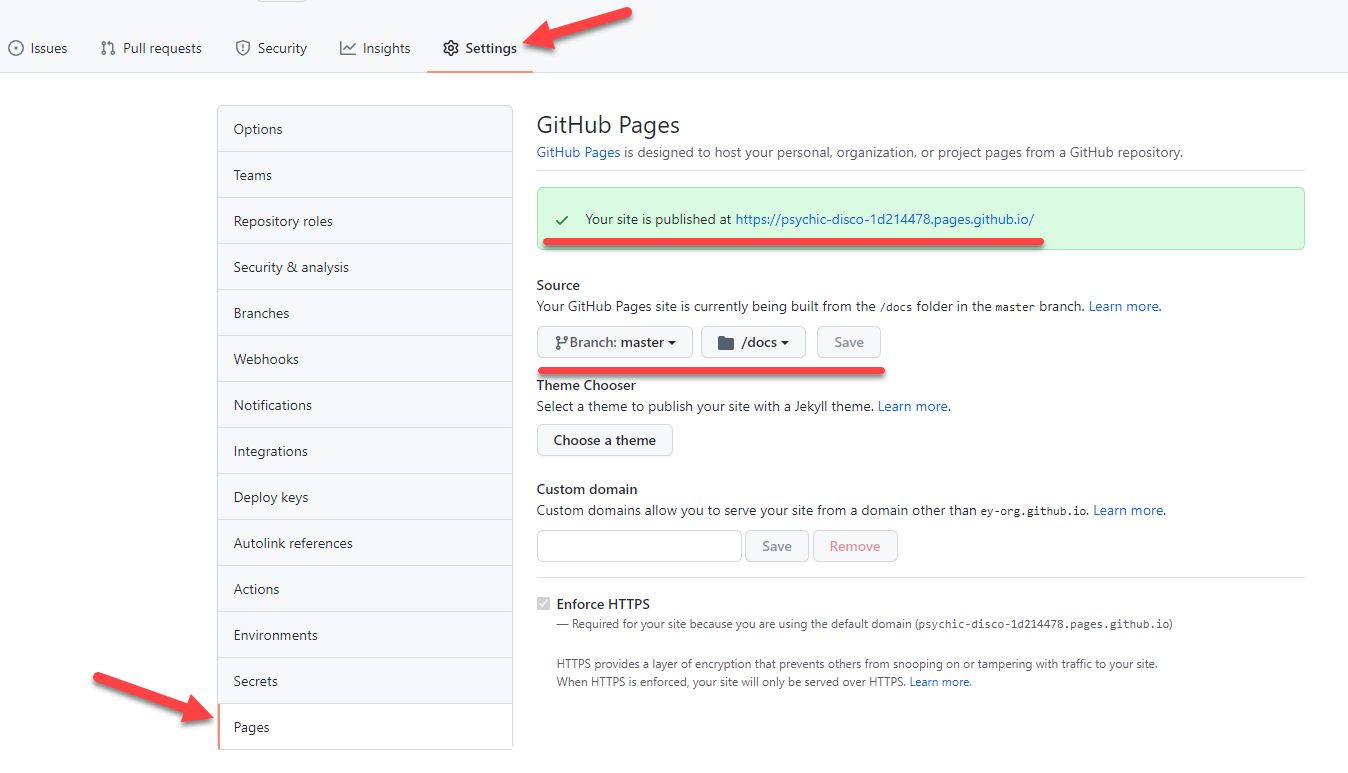Open the Branch: master dropdown
Viewport: 1348px width, 773px height.
pyautogui.click(x=614, y=342)
